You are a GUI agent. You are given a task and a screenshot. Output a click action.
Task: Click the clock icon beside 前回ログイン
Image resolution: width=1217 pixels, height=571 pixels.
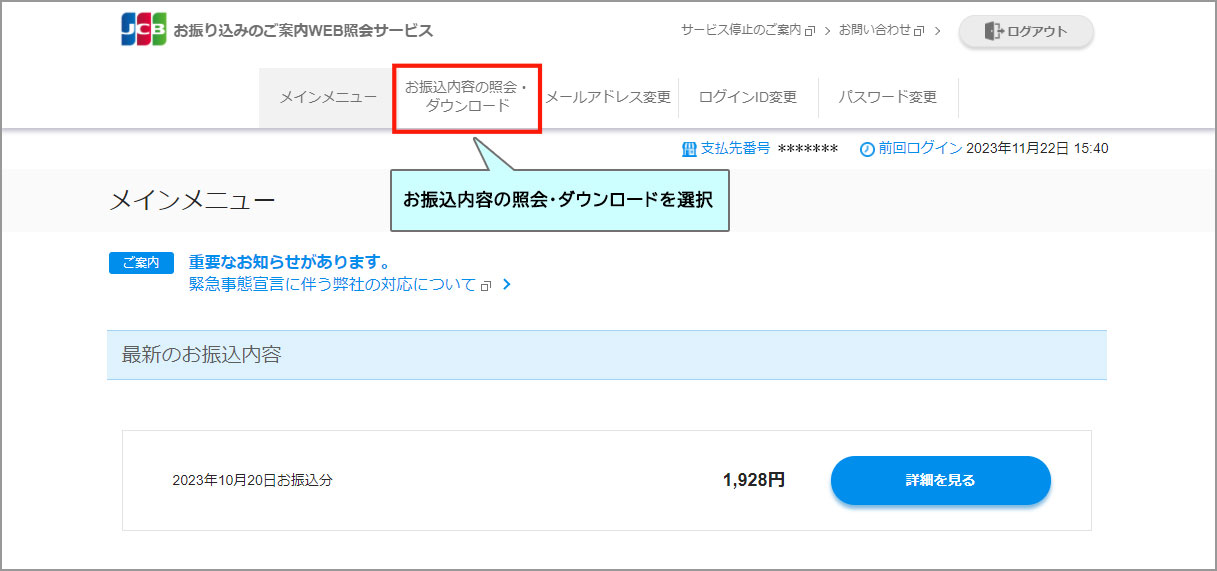[867, 149]
